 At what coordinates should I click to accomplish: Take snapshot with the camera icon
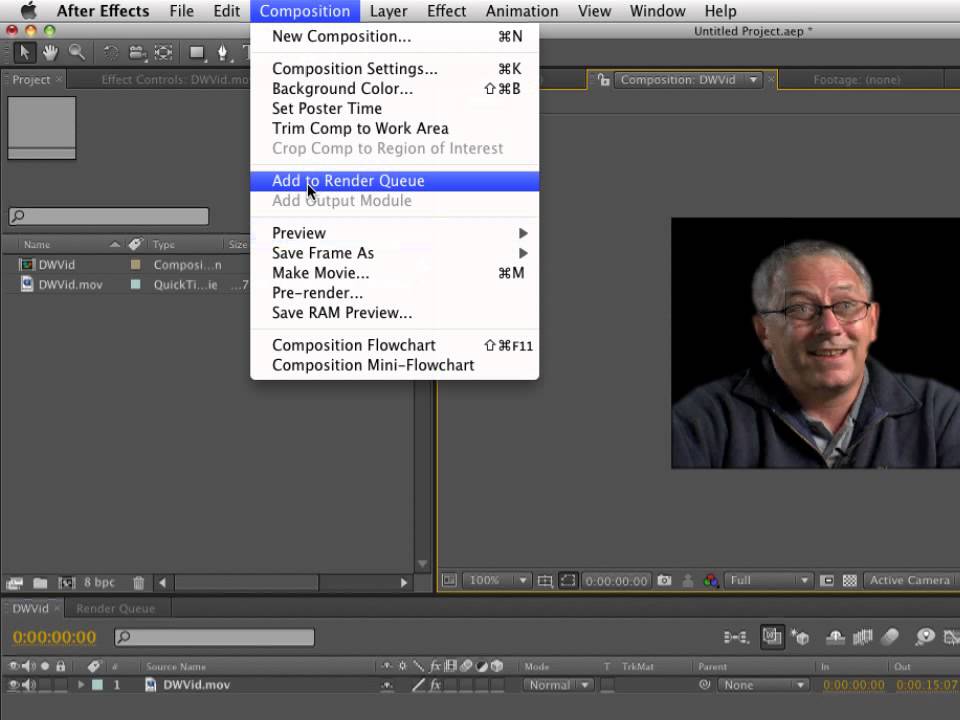[664, 580]
